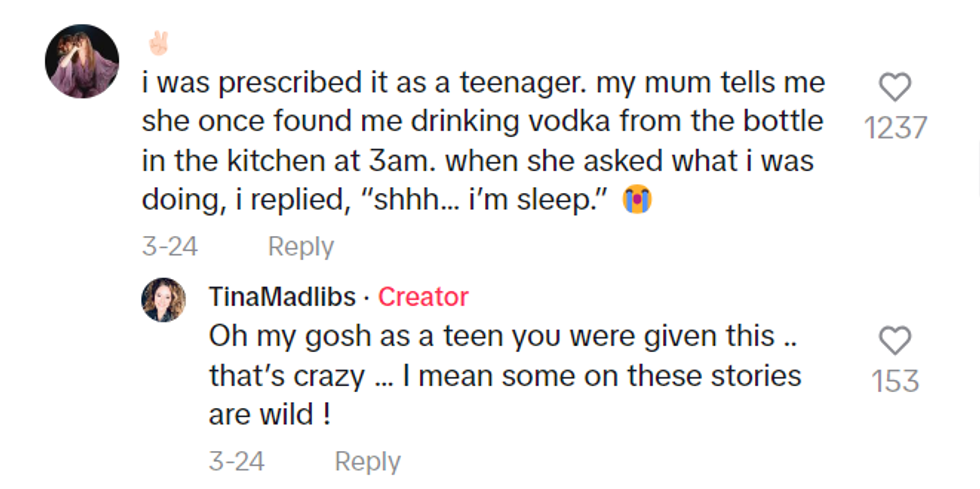Click the 3-24 date on the top comment
This screenshot has height=489, width=980.
169,246
